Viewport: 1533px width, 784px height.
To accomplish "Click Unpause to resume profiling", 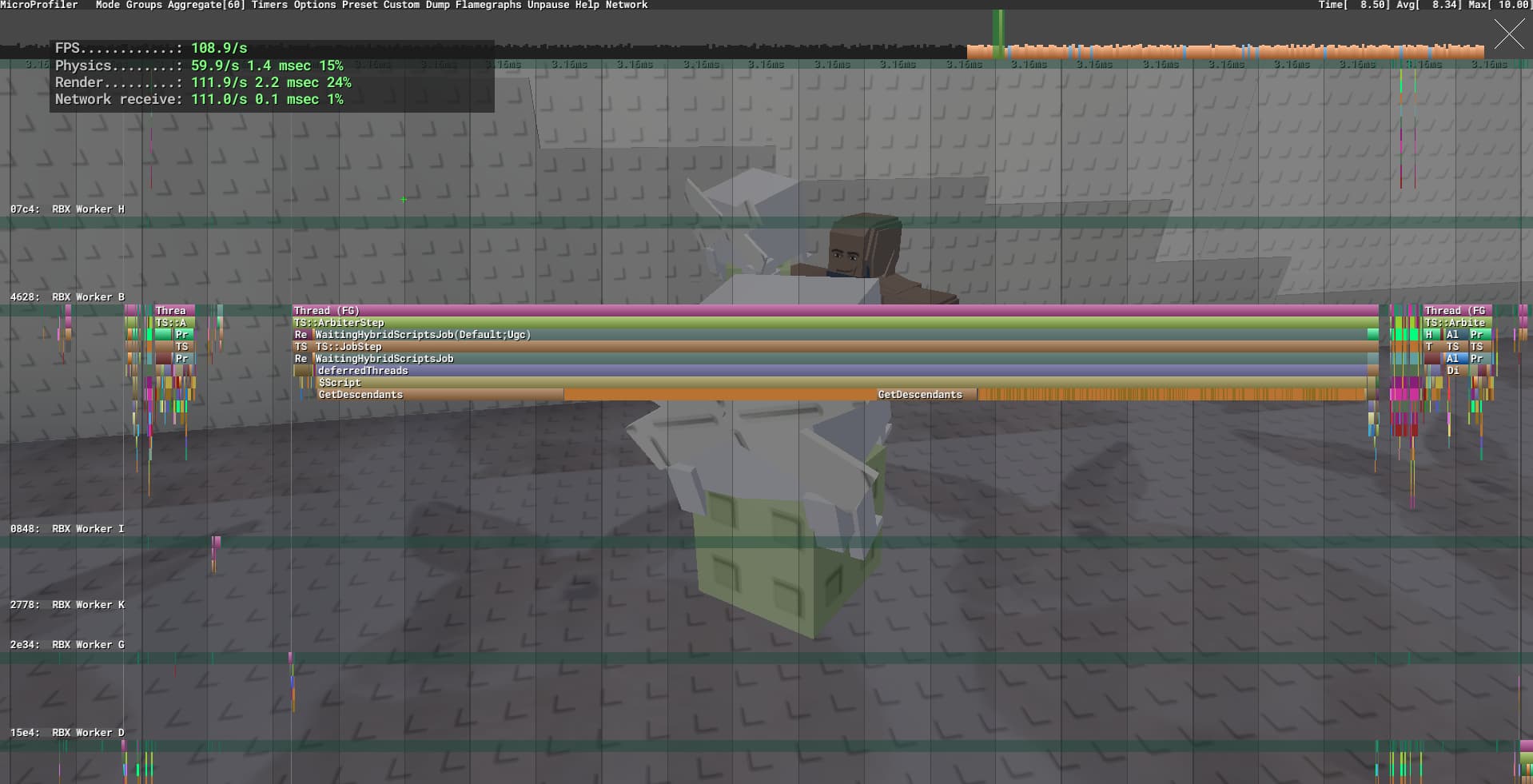I will coord(548,5).
